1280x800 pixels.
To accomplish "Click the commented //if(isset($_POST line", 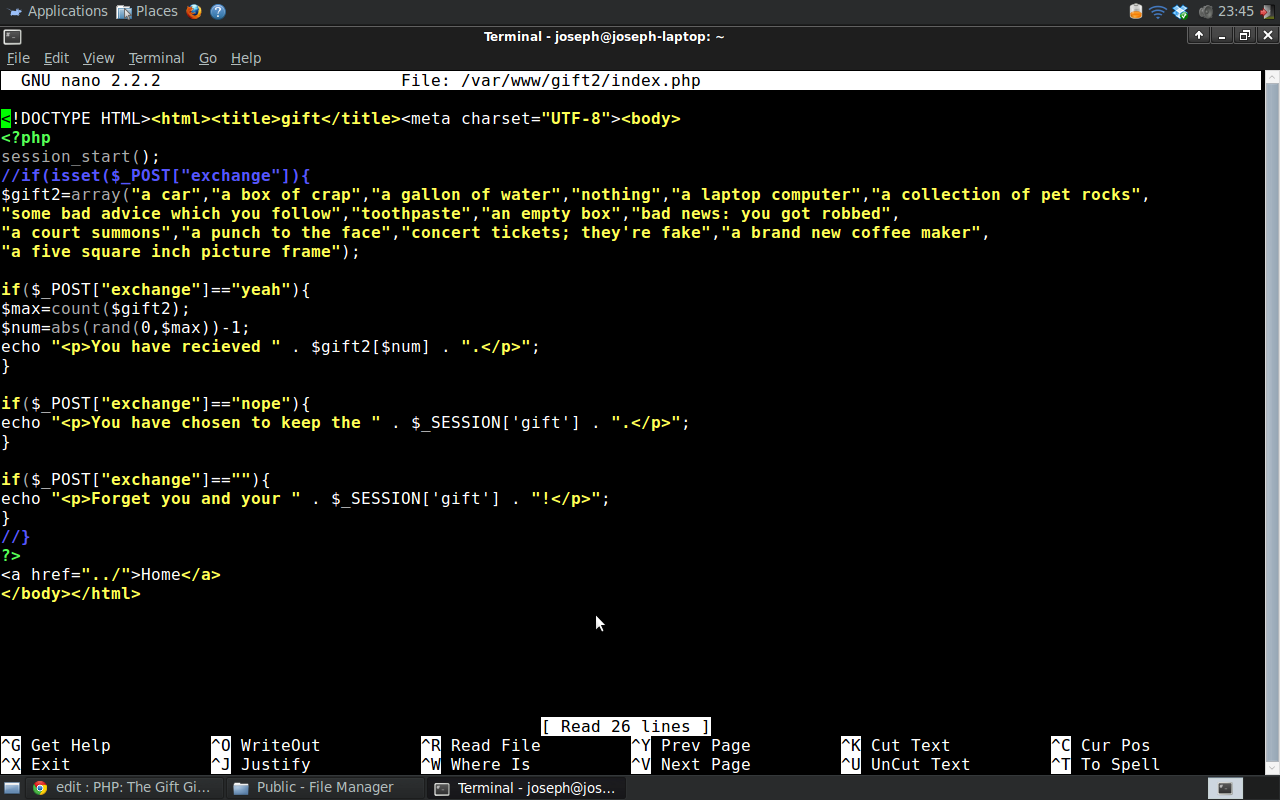I will click(156, 176).
